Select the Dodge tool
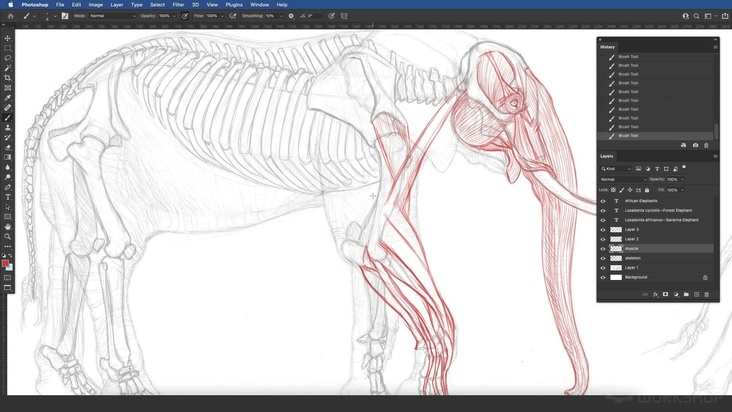732x412 pixels. click(7, 177)
